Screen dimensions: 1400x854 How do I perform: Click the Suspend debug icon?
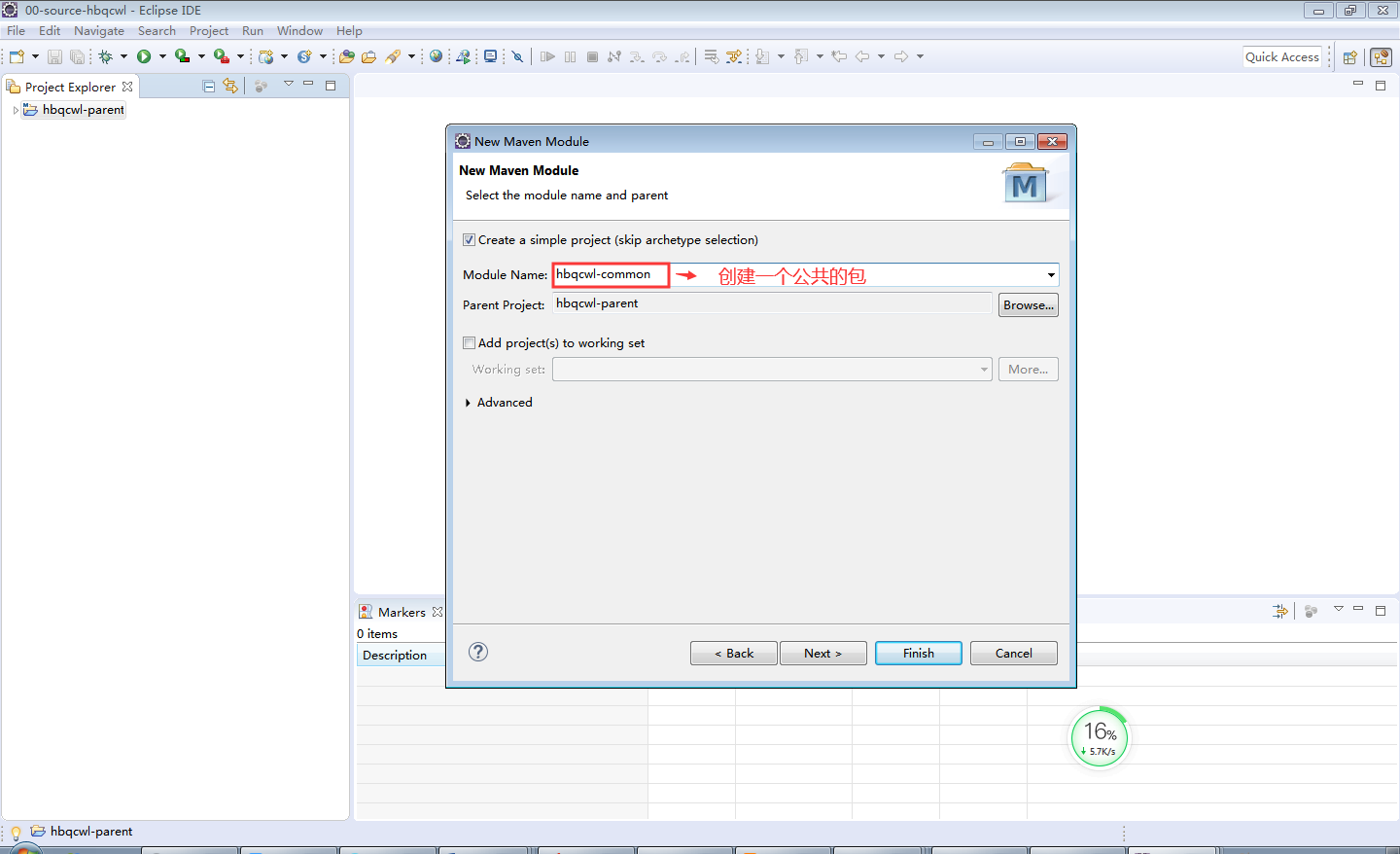[x=570, y=56]
